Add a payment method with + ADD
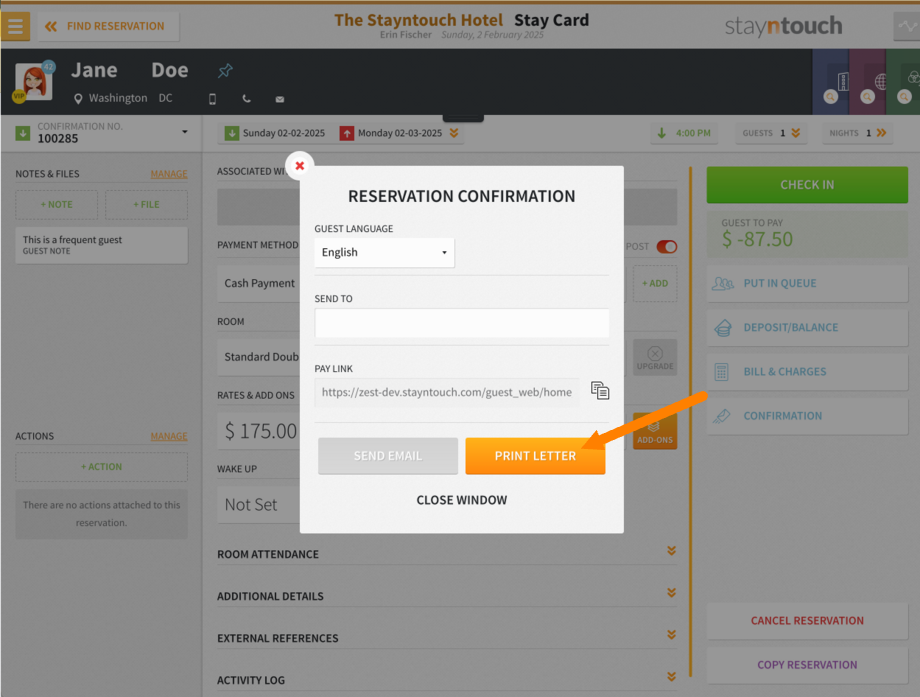This screenshot has height=697, width=920. coord(655,283)
